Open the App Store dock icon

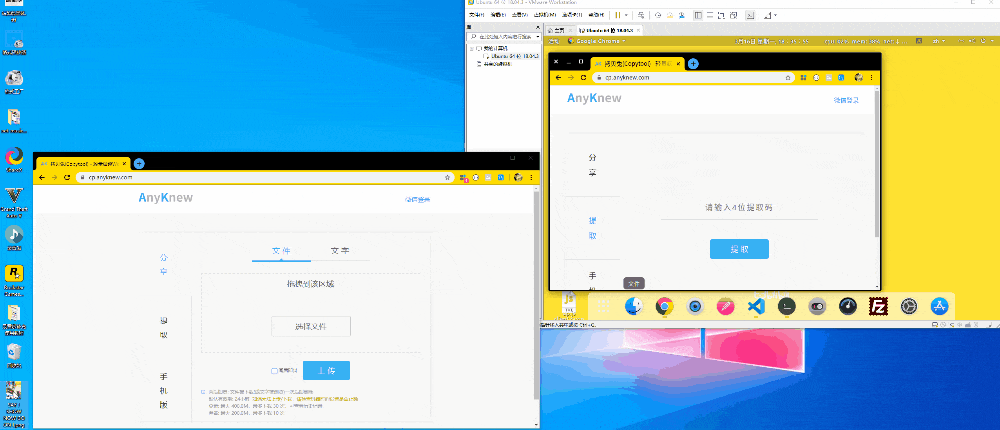(939, 307)
